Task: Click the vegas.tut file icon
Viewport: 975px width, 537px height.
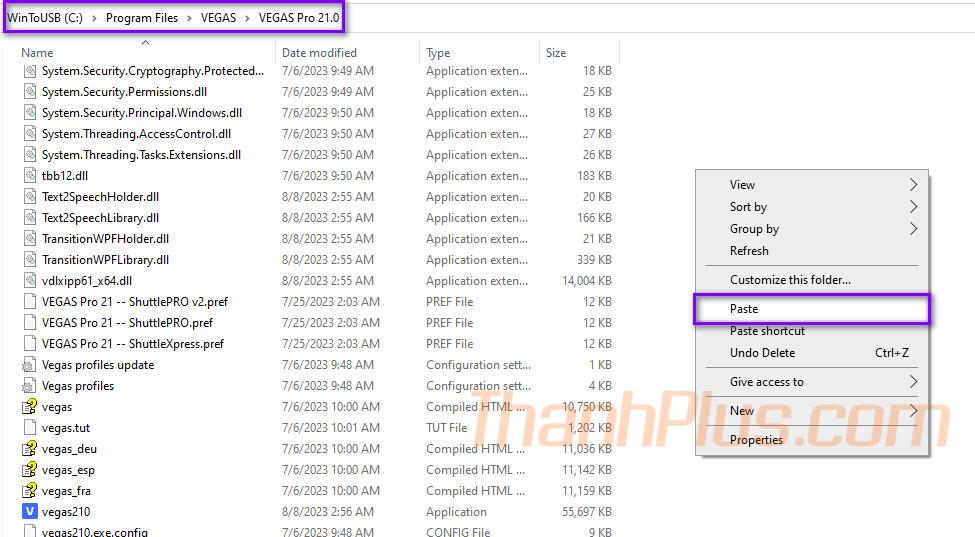Action: [x=29, y=428]
